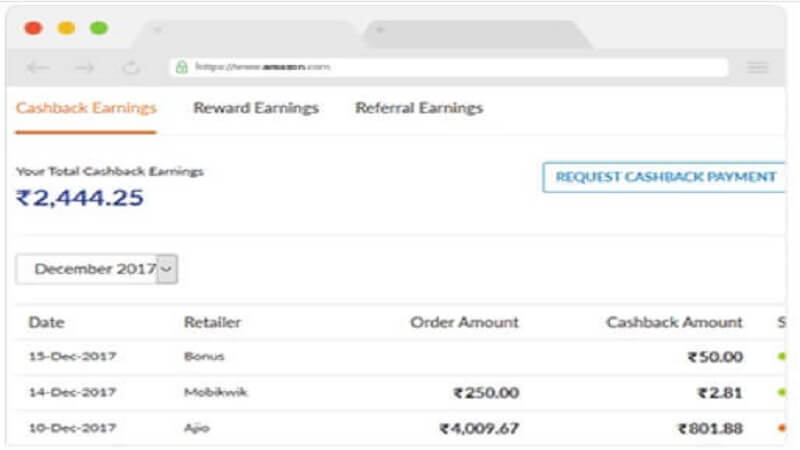Click the browser back arrow
Viewport: 800px width, 450px height.
(38, 68)
